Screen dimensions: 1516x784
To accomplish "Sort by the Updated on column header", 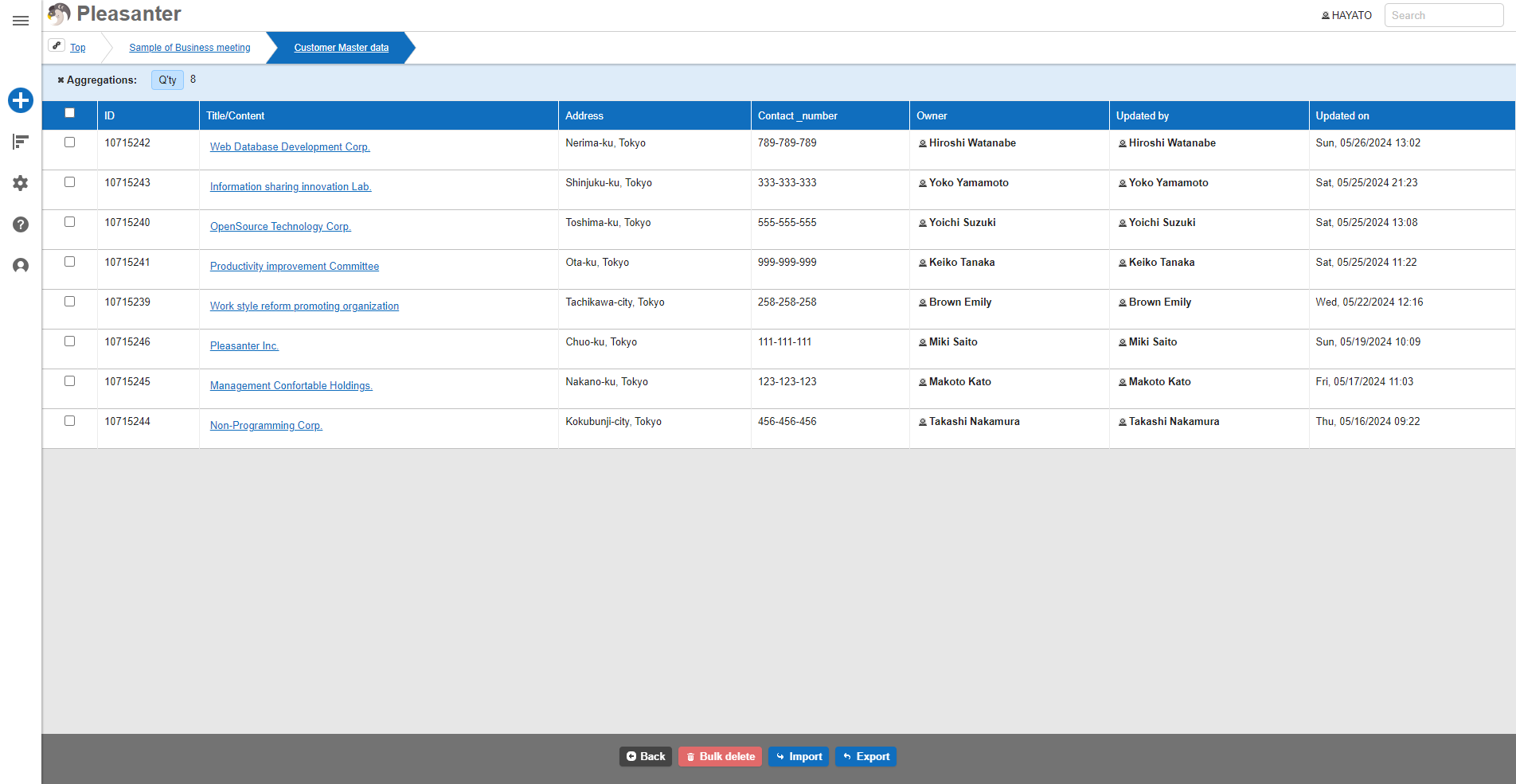I will tap(1412, 115).
